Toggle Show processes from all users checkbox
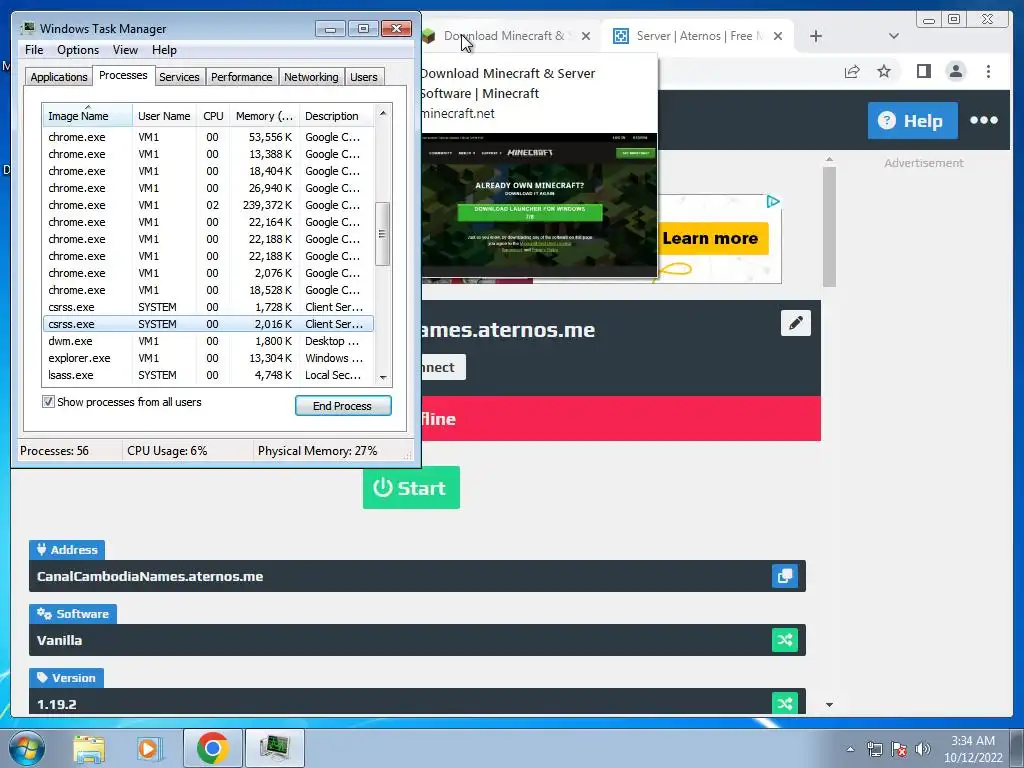 coord(48,402)
